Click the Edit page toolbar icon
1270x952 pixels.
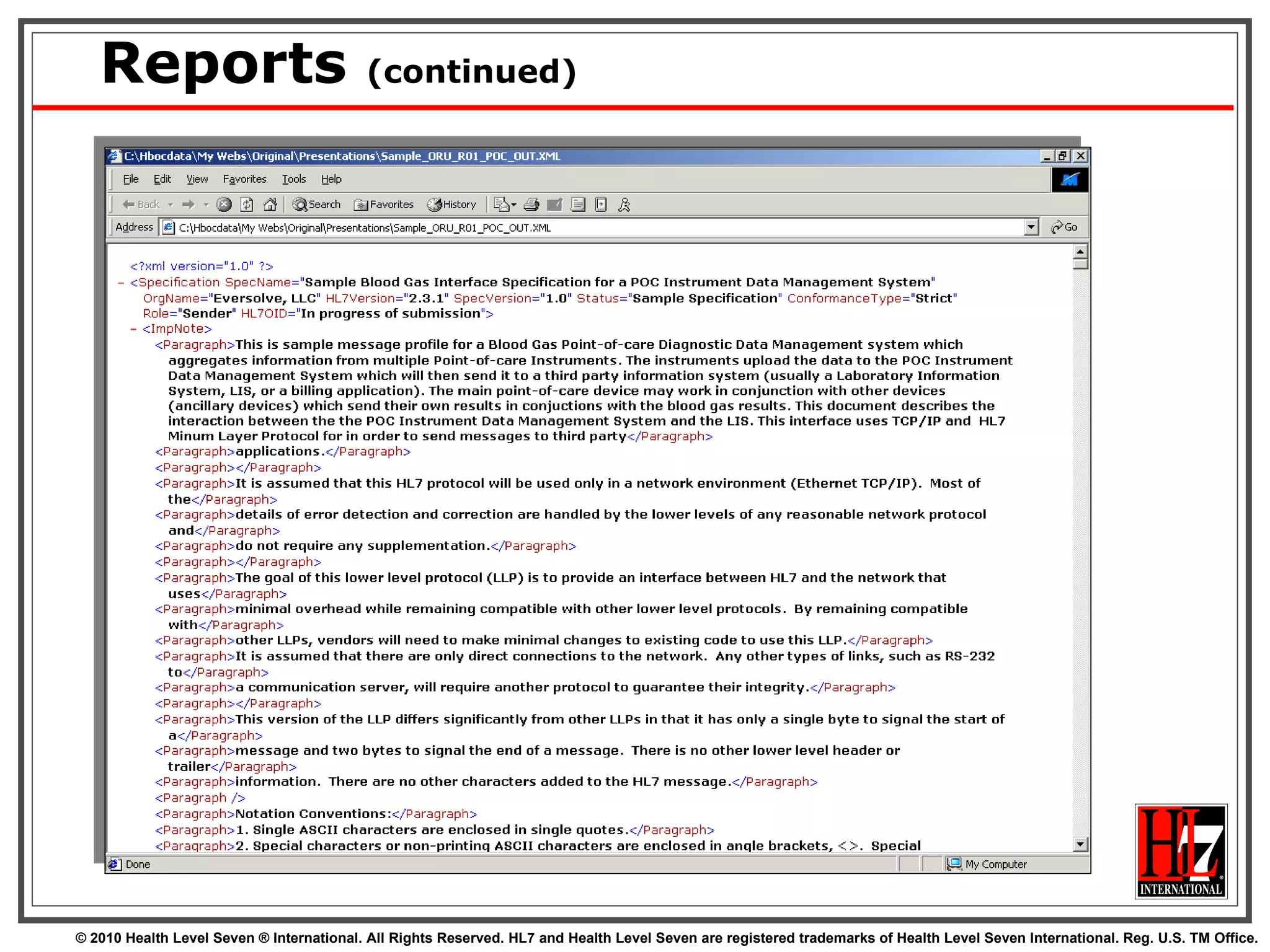pyautogui.click(x=554, y=204)
